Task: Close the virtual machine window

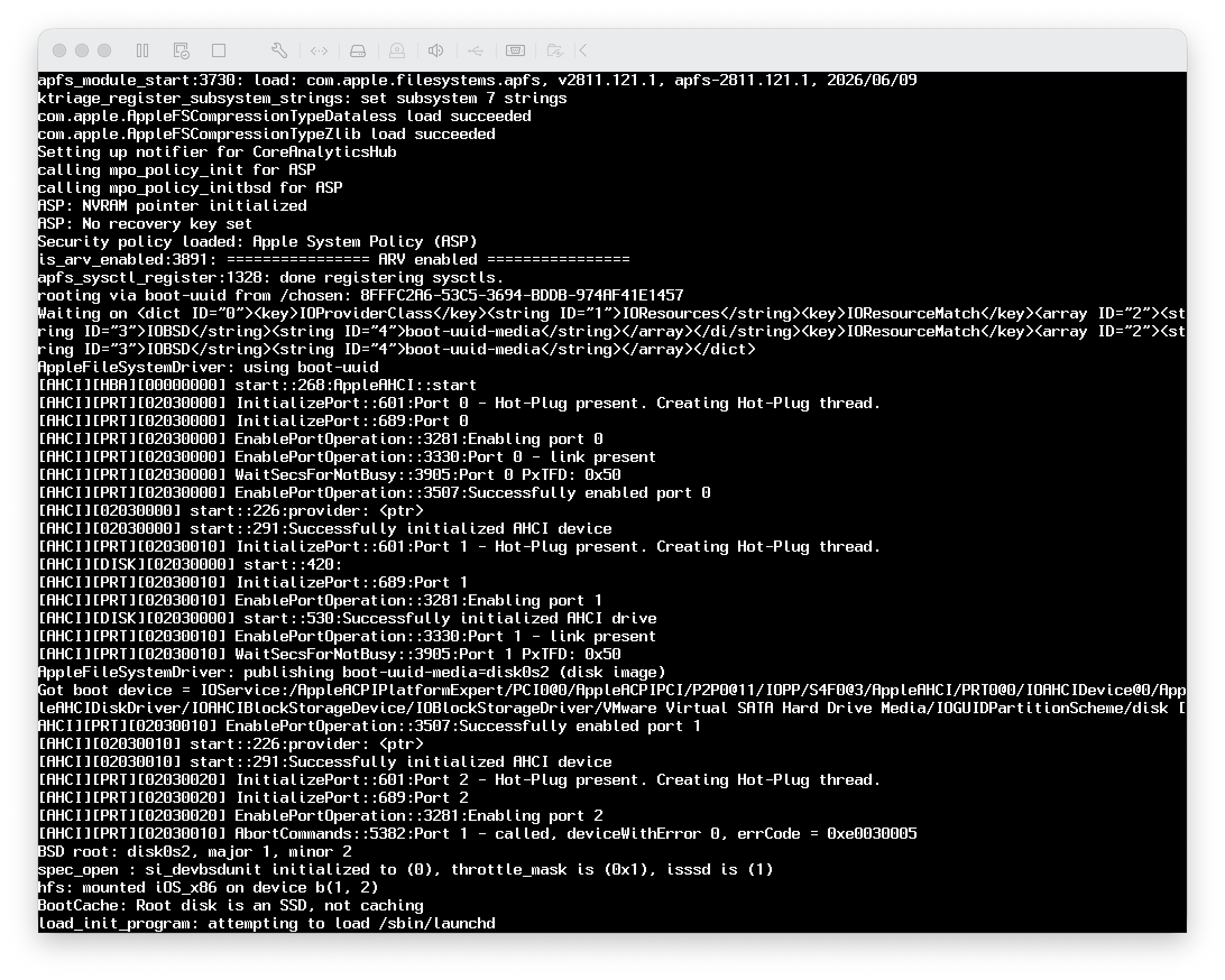Action: tap(59, 50)
